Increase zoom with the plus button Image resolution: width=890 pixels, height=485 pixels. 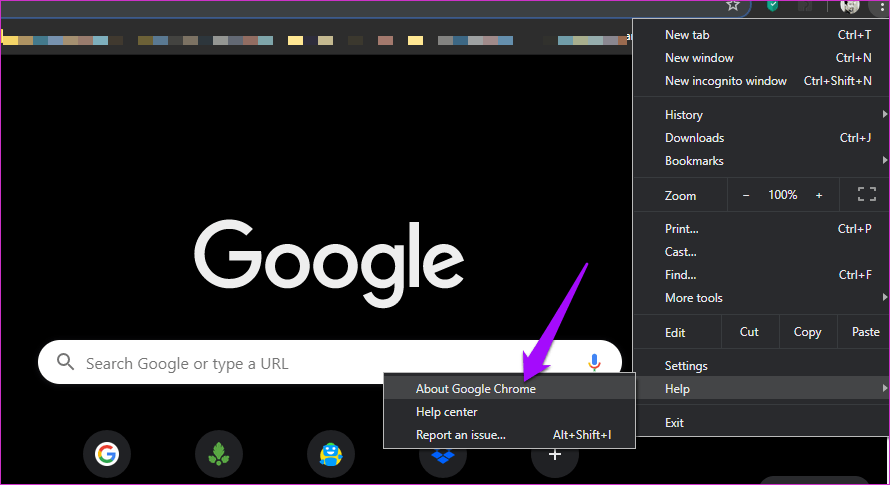(819, 195)
